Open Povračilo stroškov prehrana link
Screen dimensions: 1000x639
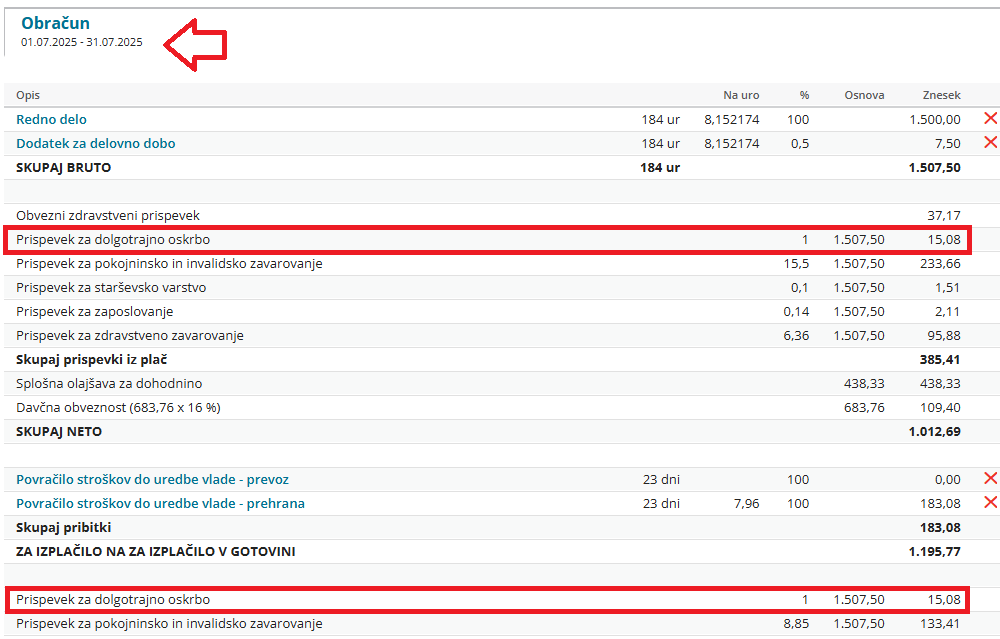pos(160,503)
